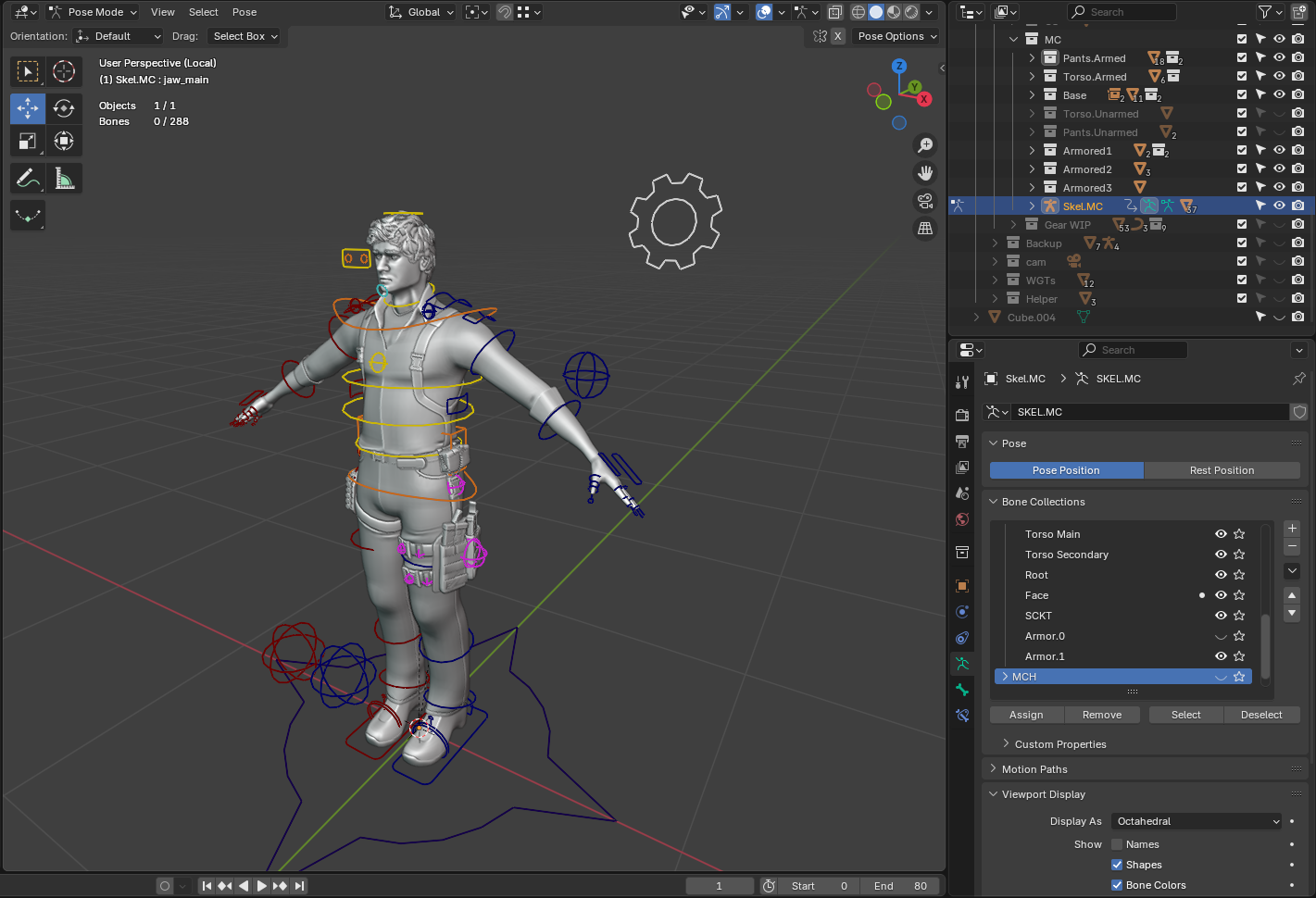This screenshot has height=898, width=1316.
Task: Click the Remove button
Action: [1102, 715]
